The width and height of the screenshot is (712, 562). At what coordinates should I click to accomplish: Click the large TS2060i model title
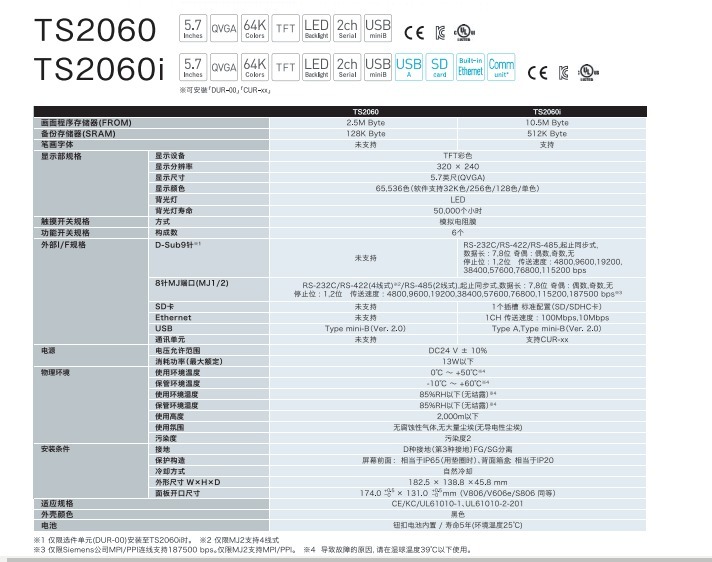99,69
